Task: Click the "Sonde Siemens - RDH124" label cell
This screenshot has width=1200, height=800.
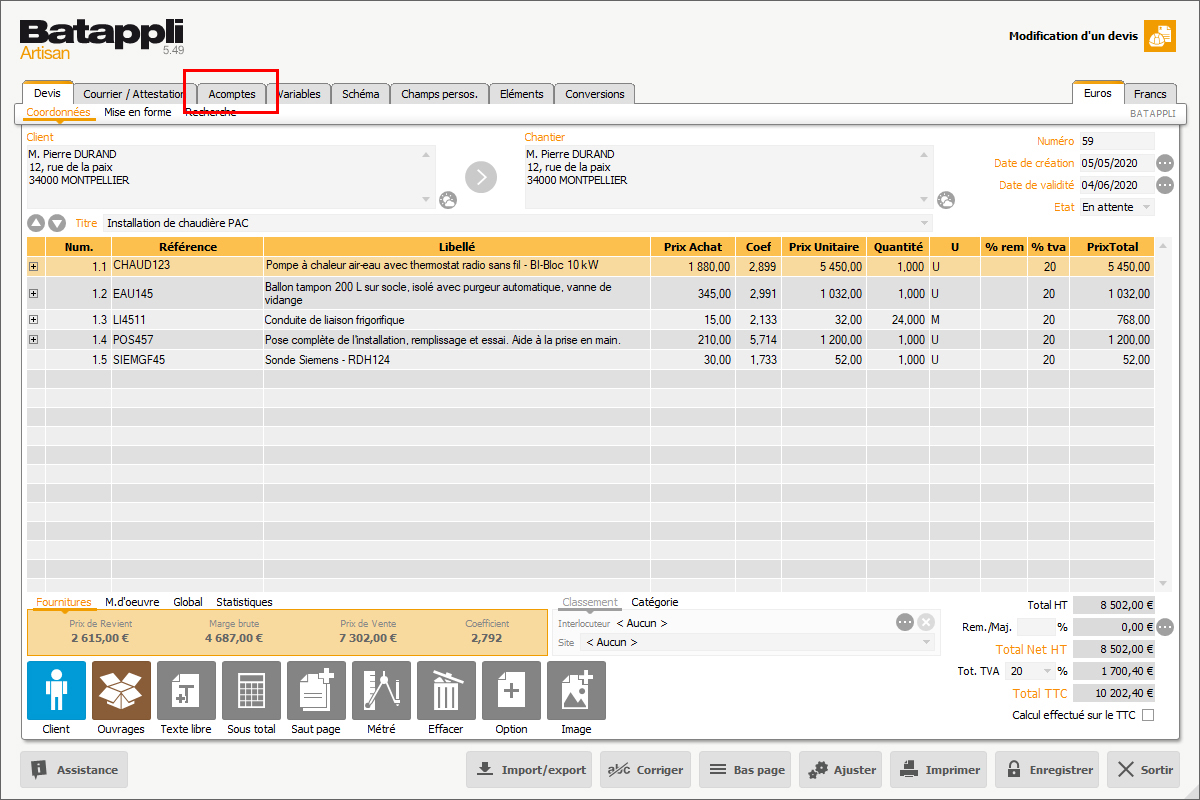Action: click(456, 360)
